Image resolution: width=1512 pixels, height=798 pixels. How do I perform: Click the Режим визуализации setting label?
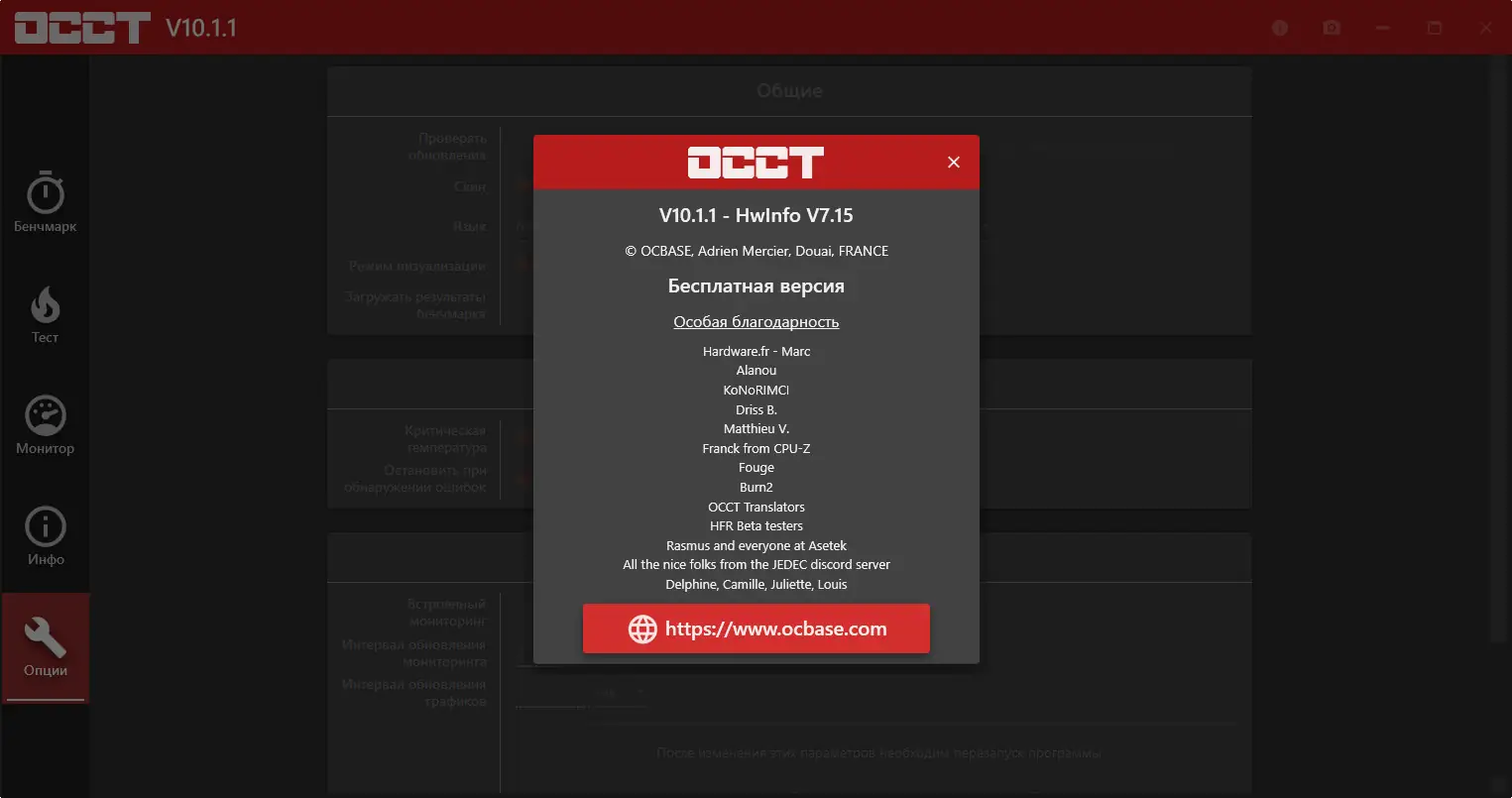(417, 267)
